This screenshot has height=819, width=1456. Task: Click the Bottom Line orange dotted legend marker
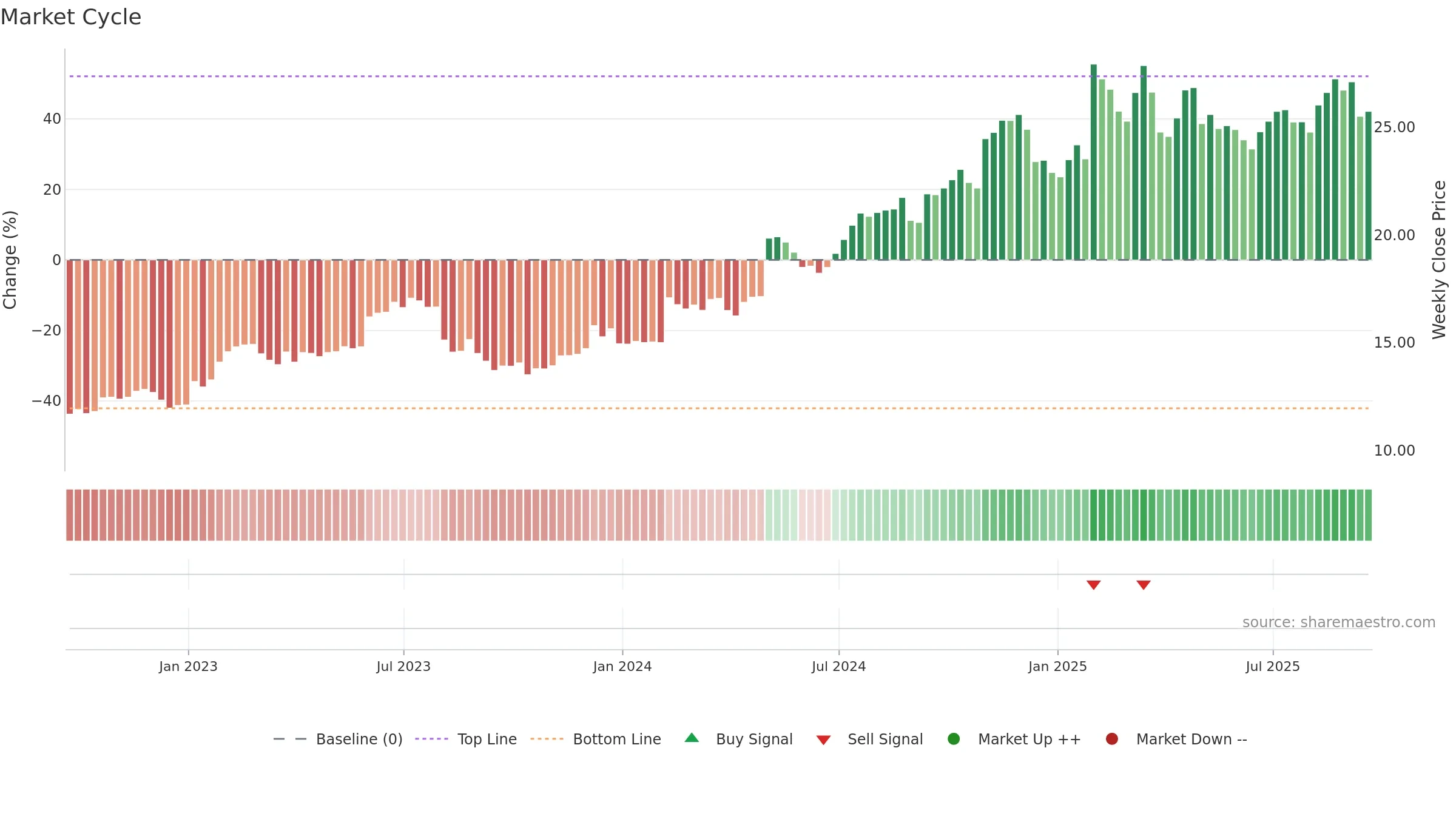coord(547,739)
